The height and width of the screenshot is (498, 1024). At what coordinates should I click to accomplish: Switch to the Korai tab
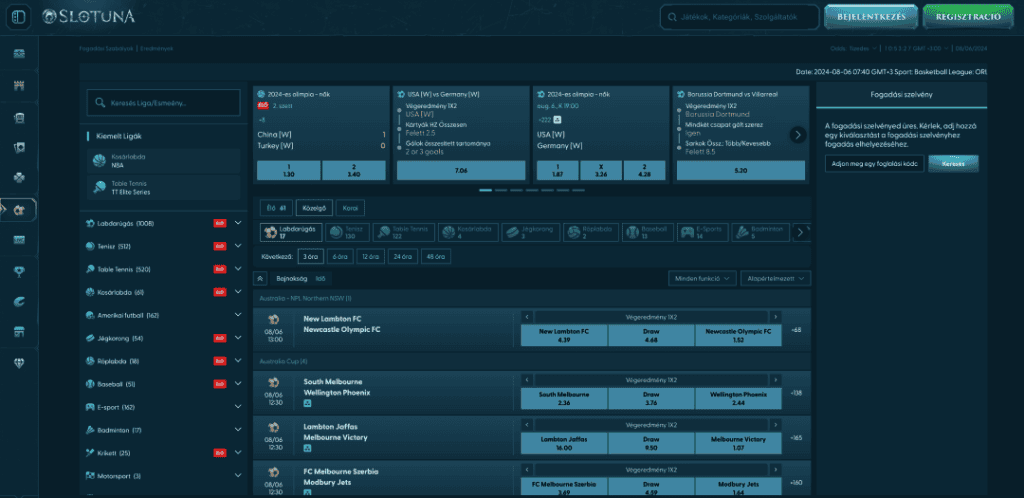coord(350,208)
